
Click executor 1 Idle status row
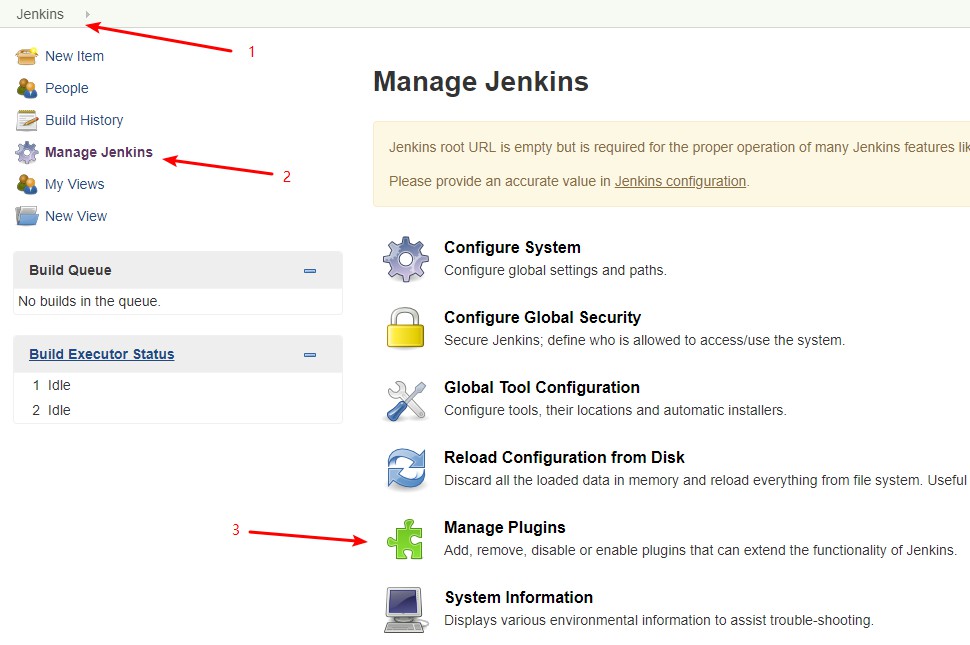178,385
